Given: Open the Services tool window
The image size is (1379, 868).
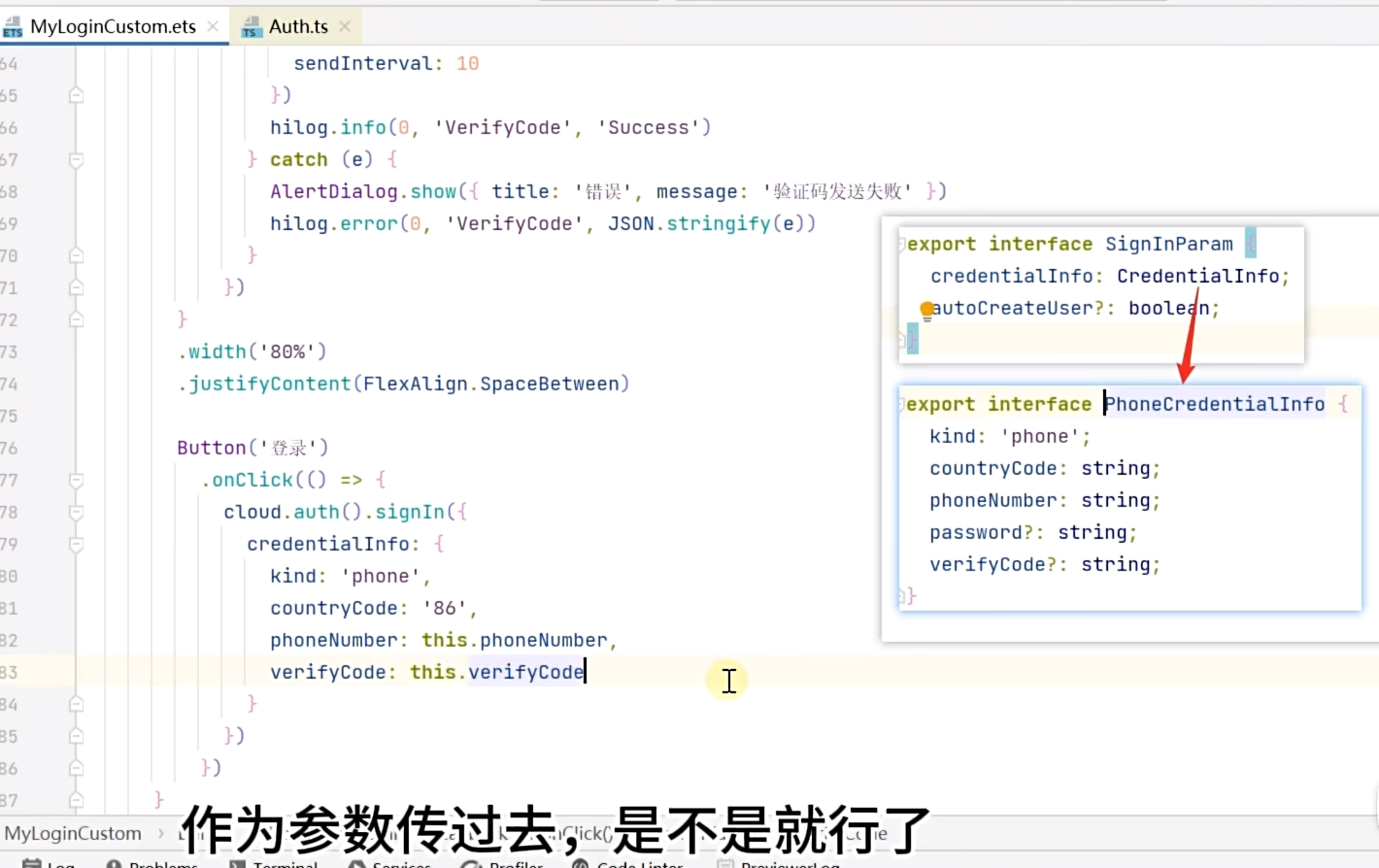Looking at the screenshot, I should (x=390, y=863).
